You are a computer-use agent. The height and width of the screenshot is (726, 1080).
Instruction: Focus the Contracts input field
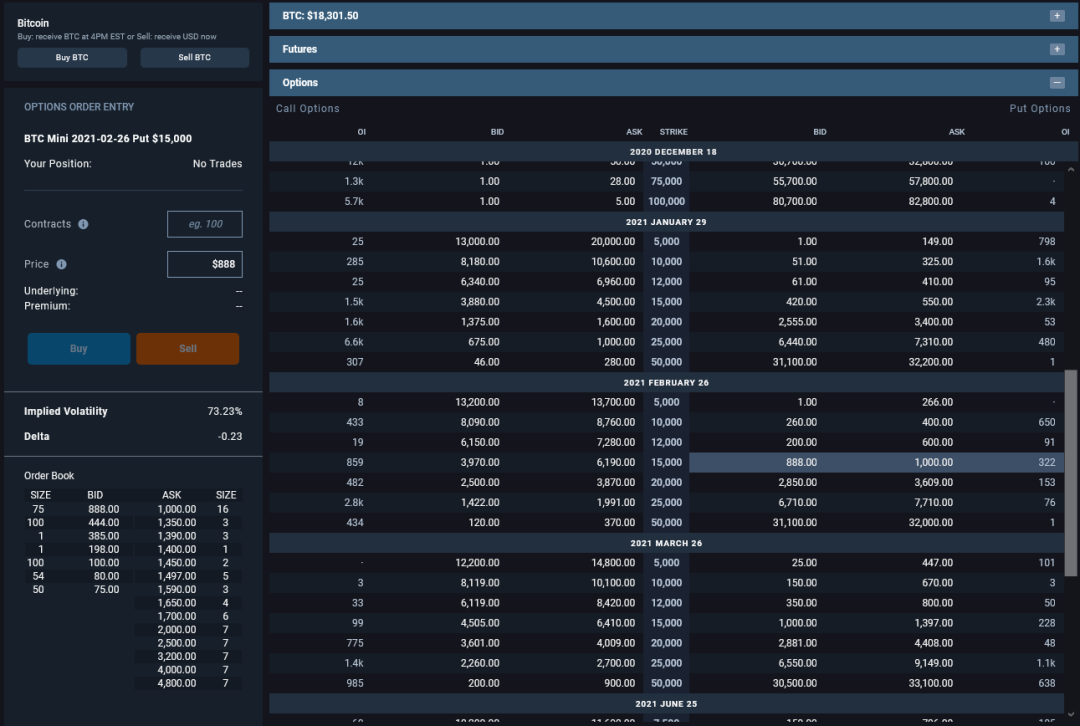pyautogui.click(x=205, y=224)
